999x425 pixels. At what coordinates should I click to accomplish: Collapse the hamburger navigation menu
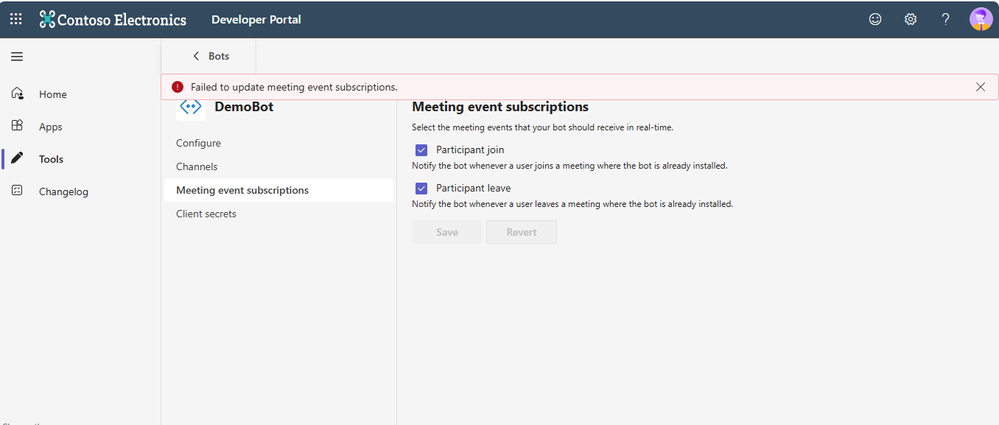[x=17, y=56]
